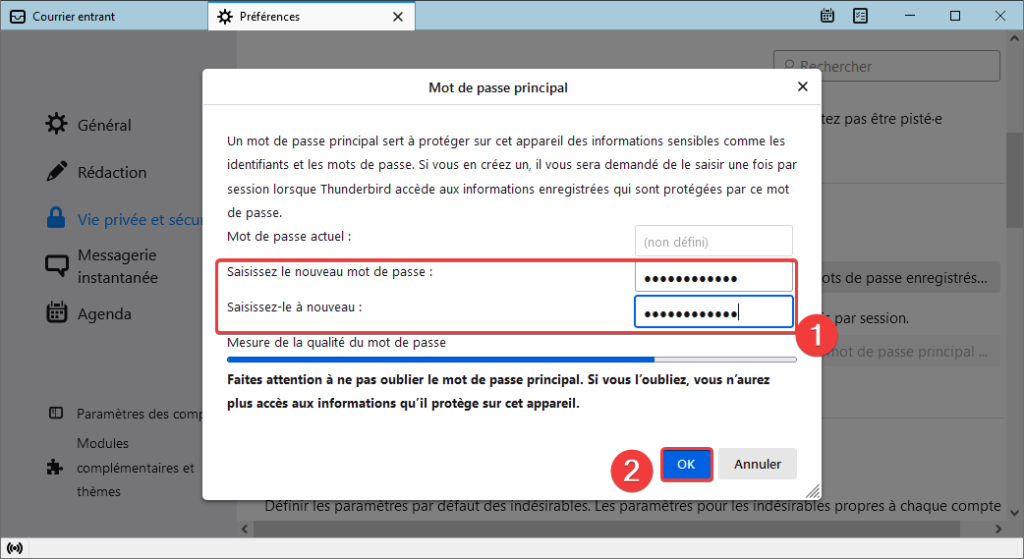Click the Agenda calendar icon in sidebar
Image resolution: width=1024 pixels, height=559 pixels.
click(56, 312)
